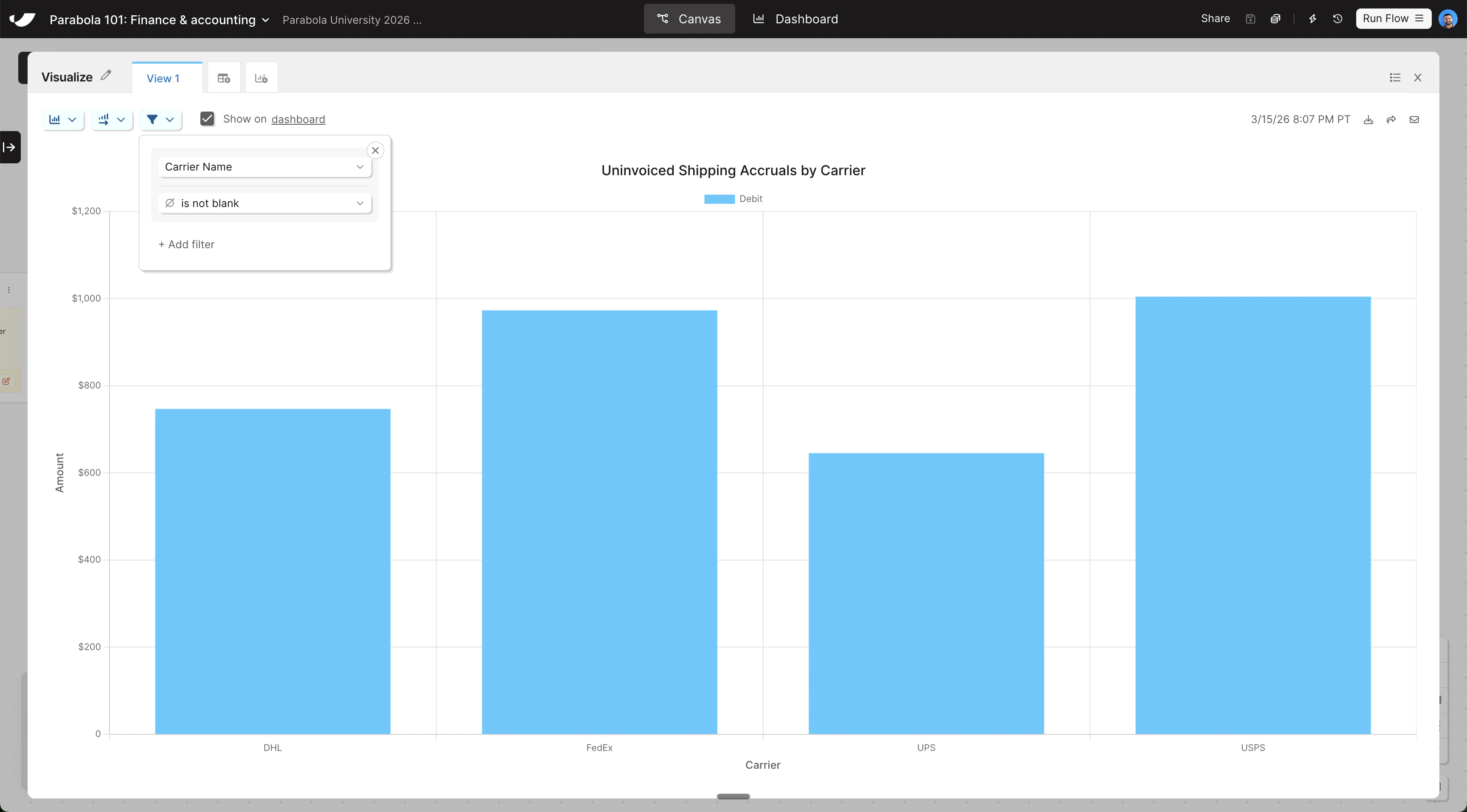Click the three-dot menu on left edge

pos(8,290)
